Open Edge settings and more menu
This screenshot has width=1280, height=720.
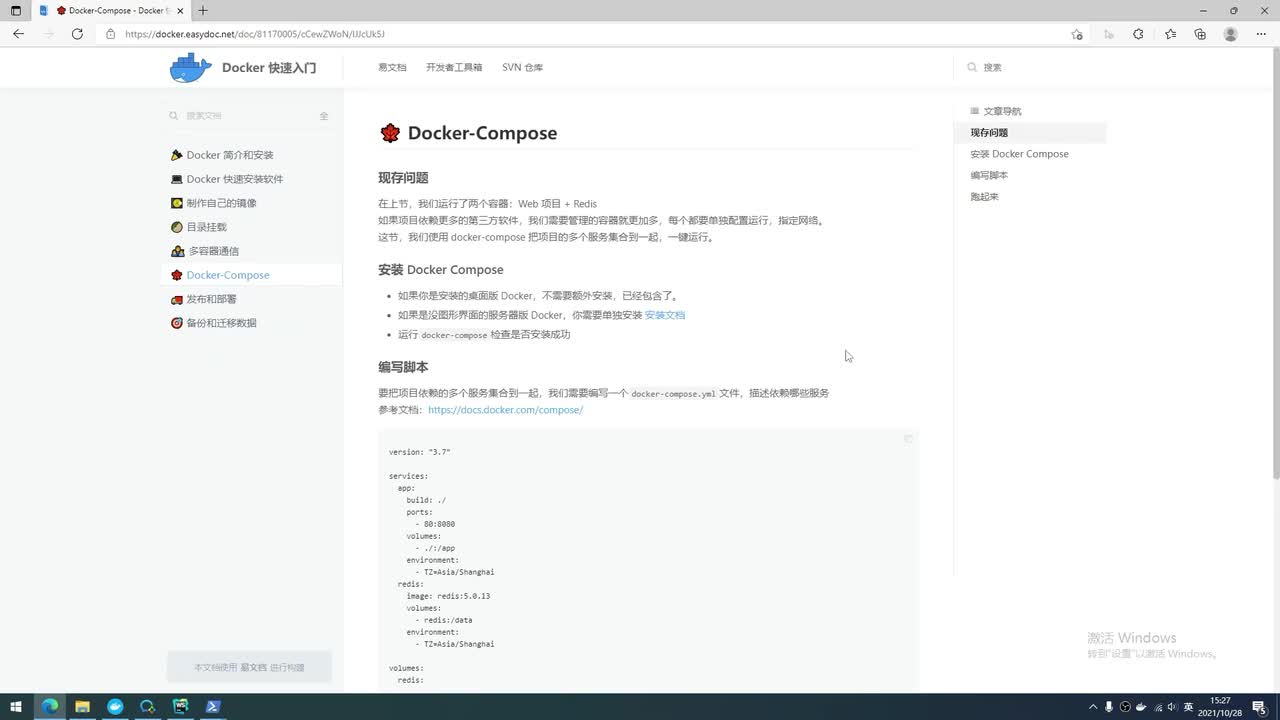[1261, 34]
